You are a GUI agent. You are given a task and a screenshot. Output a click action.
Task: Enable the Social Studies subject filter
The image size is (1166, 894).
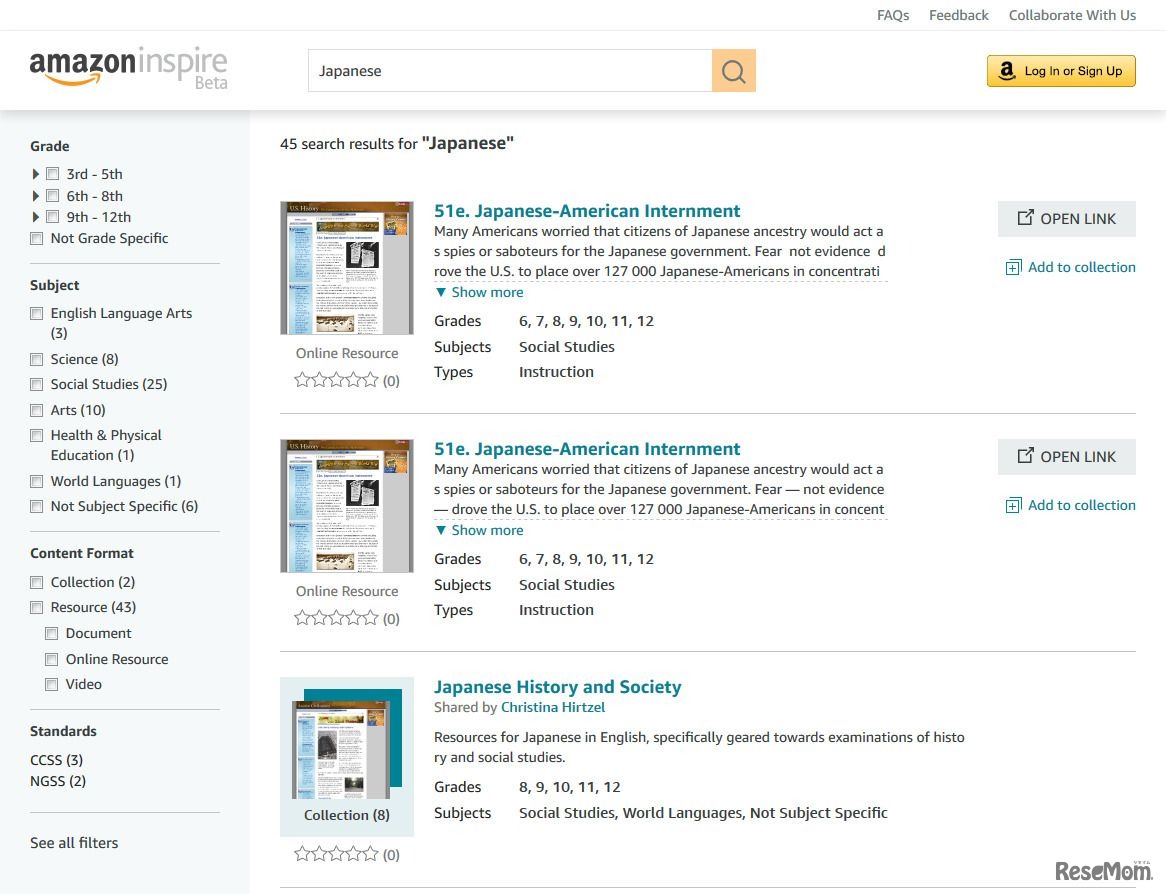click(x=37, y=384)
